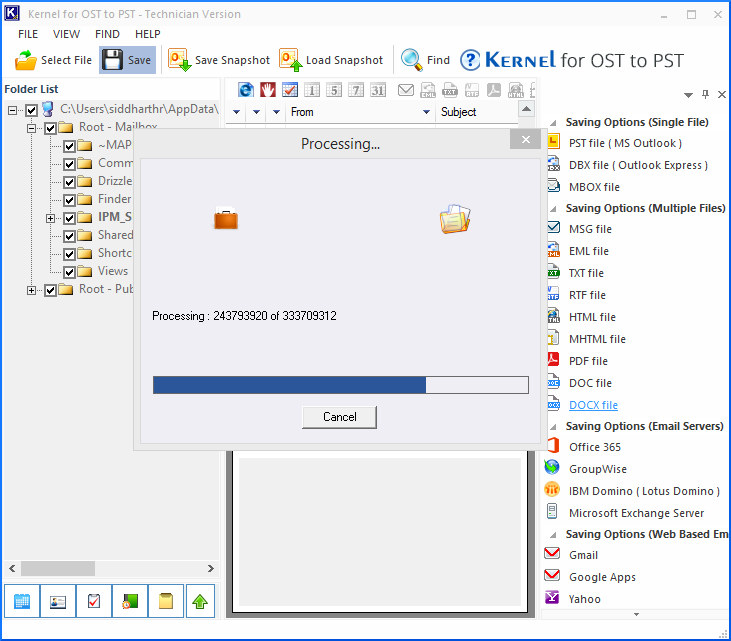Toggle the Drizzle folder checkbox
This screenshot has width=731, height=641.
pyautogui.click(x=69, y=182)
